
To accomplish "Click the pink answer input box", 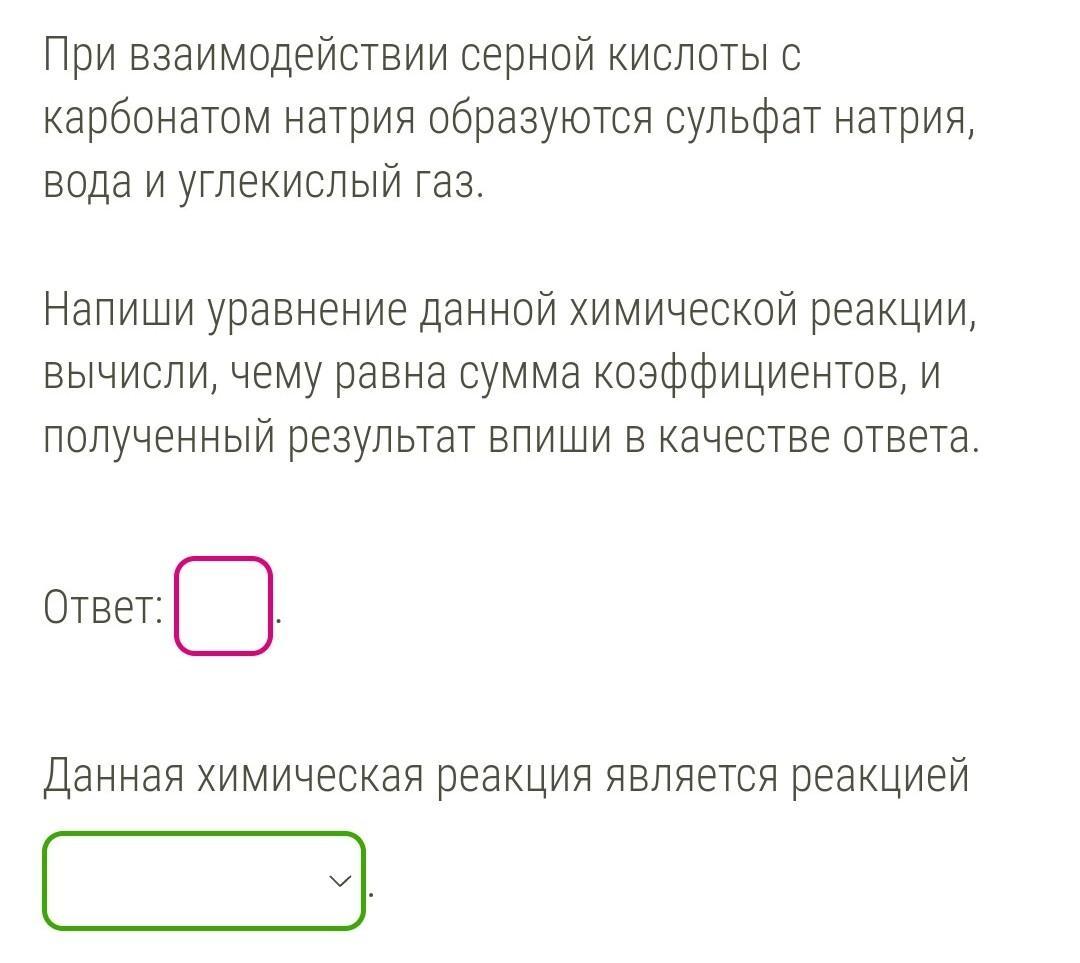I will (x=223, y=606).
